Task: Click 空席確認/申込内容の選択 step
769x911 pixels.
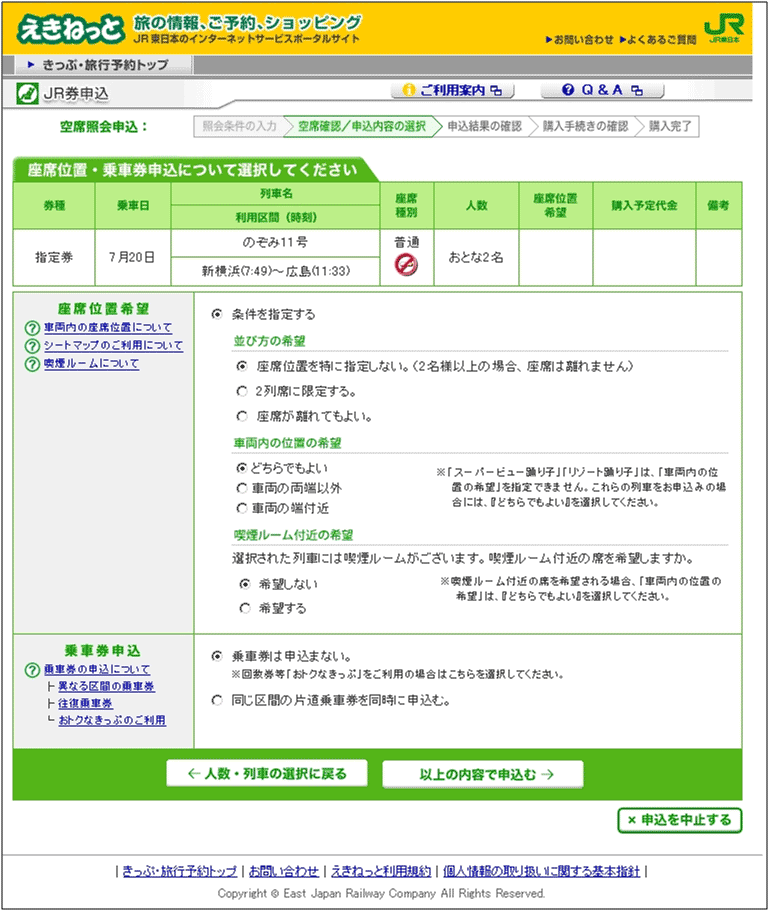Action: pyautogui.click(x=361, y=126)
